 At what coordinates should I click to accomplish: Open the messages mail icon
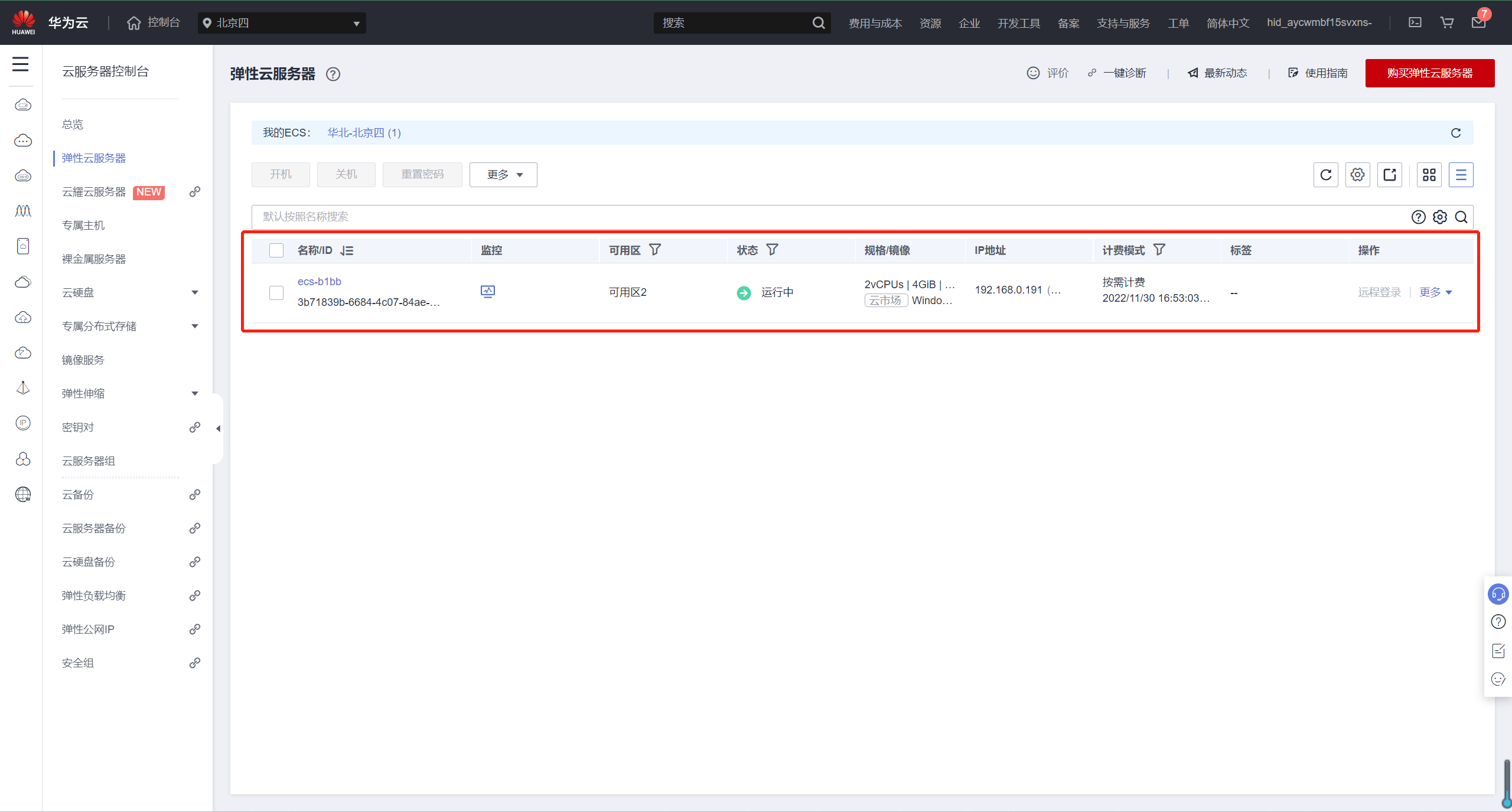[x=1478, y=22]
